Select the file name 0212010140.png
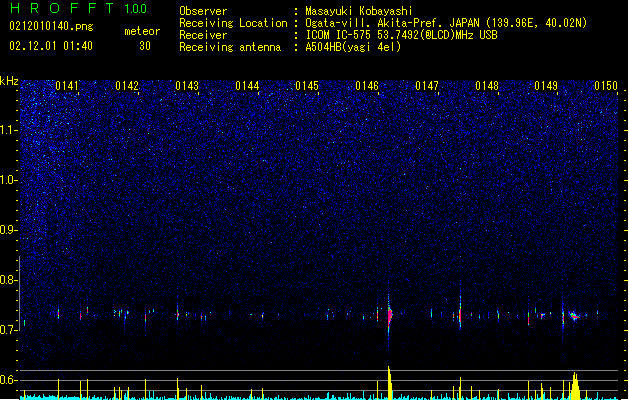The image size is (629, 400). coord(51,27)
